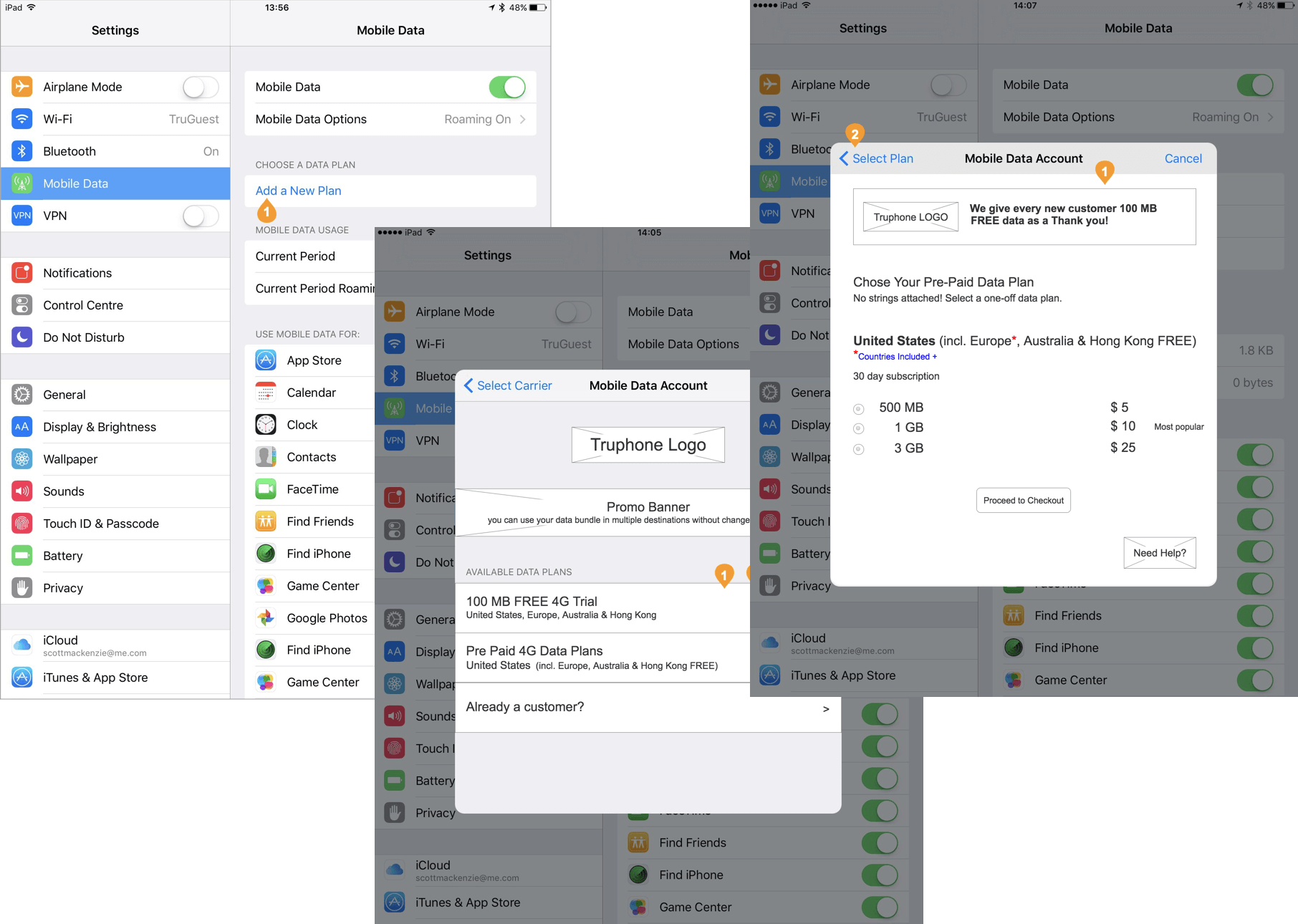The width and height of the screenshot is (1298, 924).
Task: Open the Mobile Data Options chevron in the right screen
Action: coord(1271,117)
